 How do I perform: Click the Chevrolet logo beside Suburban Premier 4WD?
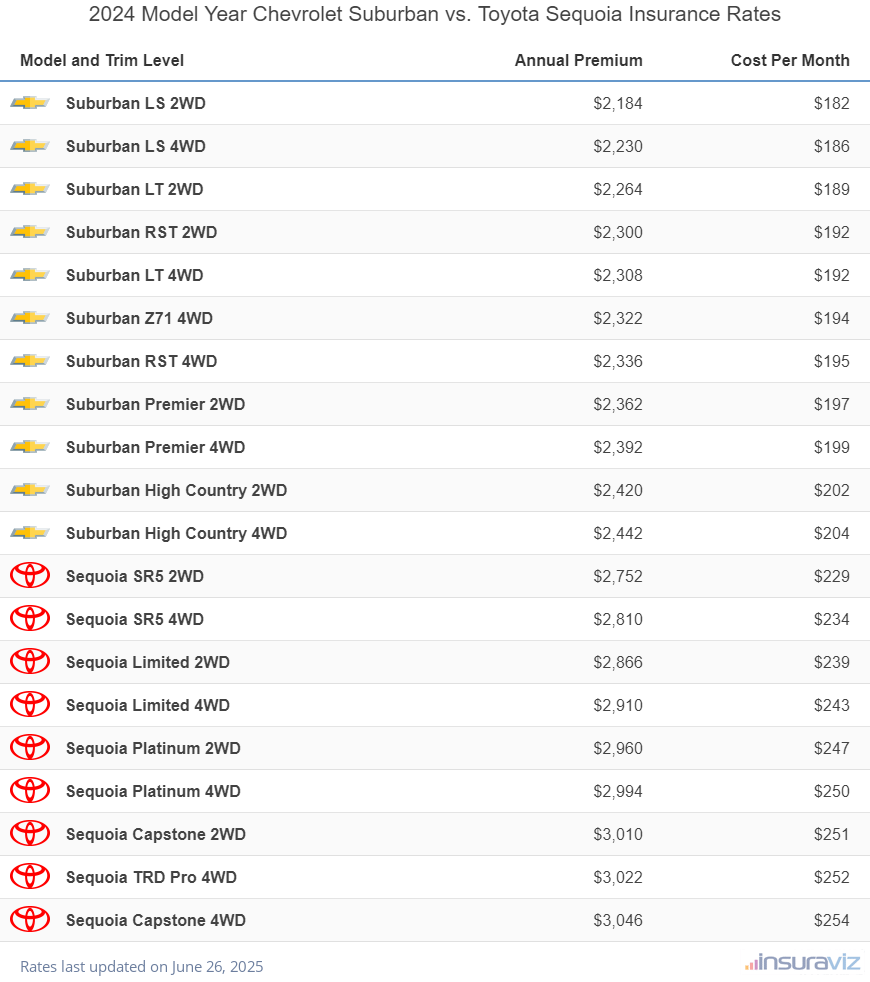30,447
